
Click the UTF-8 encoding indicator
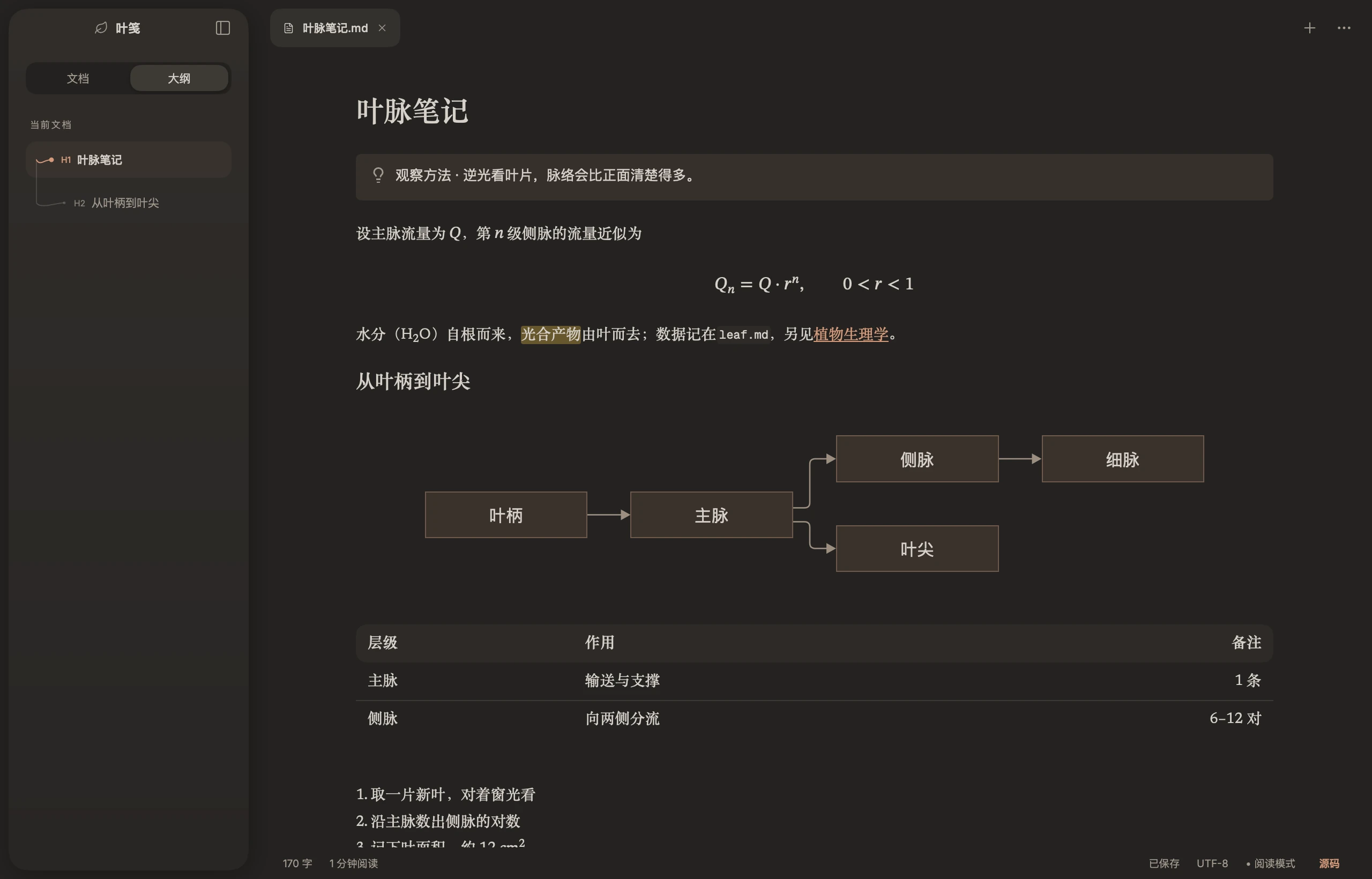tap(1212, 863)
